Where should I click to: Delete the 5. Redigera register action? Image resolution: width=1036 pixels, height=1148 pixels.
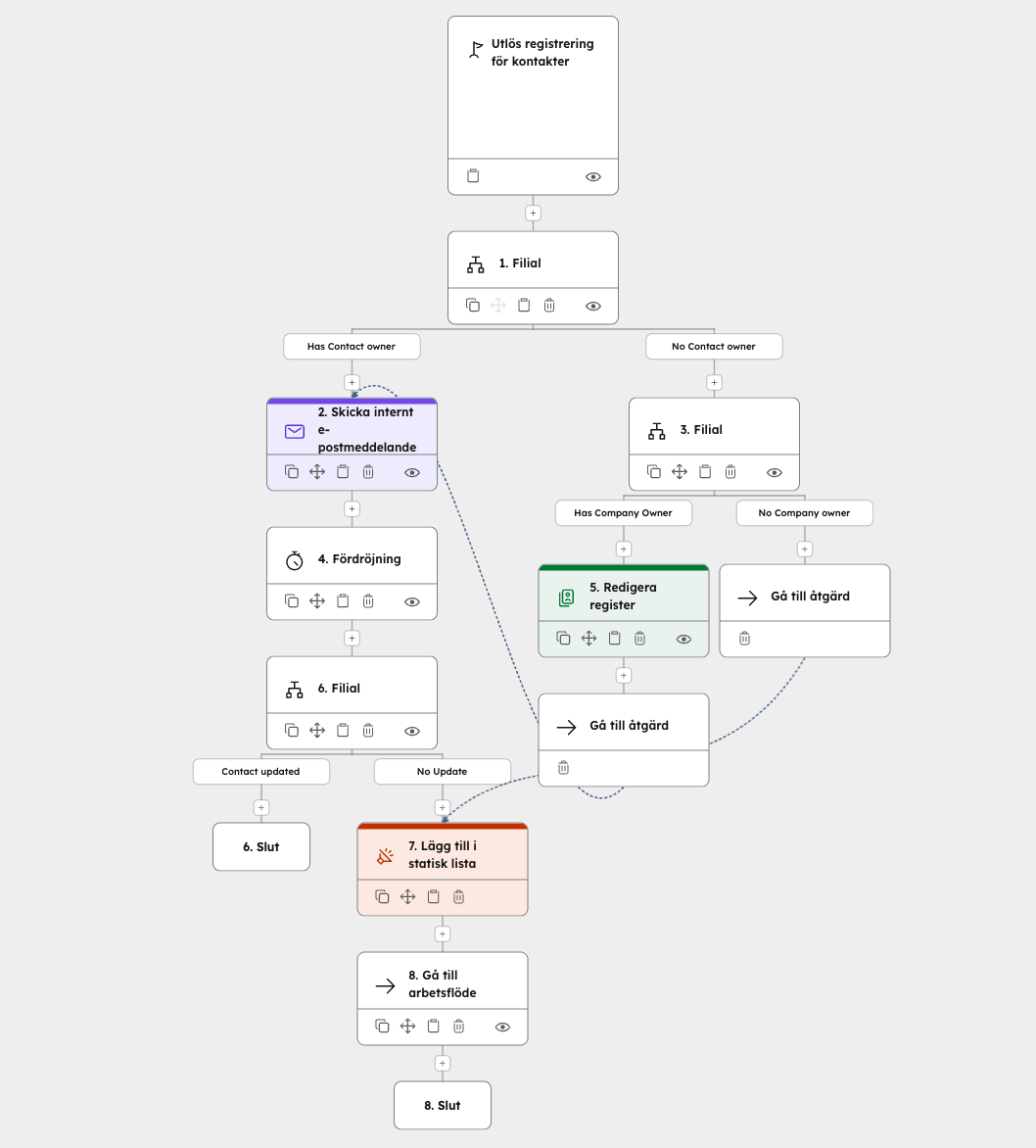point(639,639)
